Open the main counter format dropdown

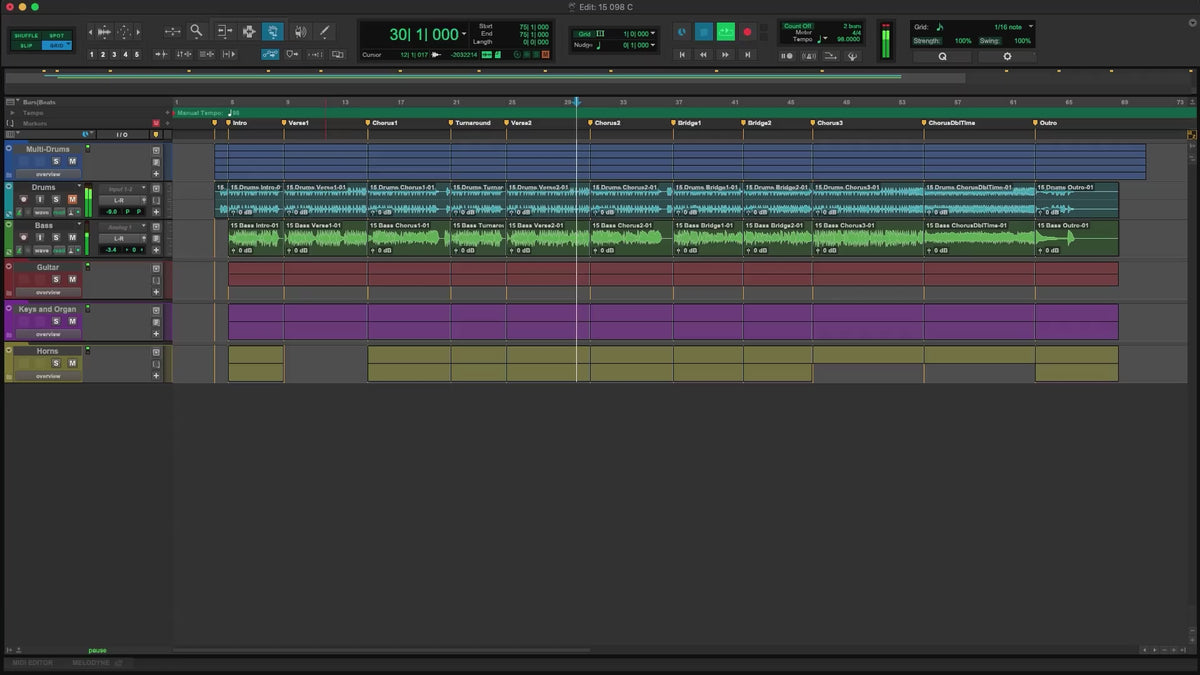464,35
